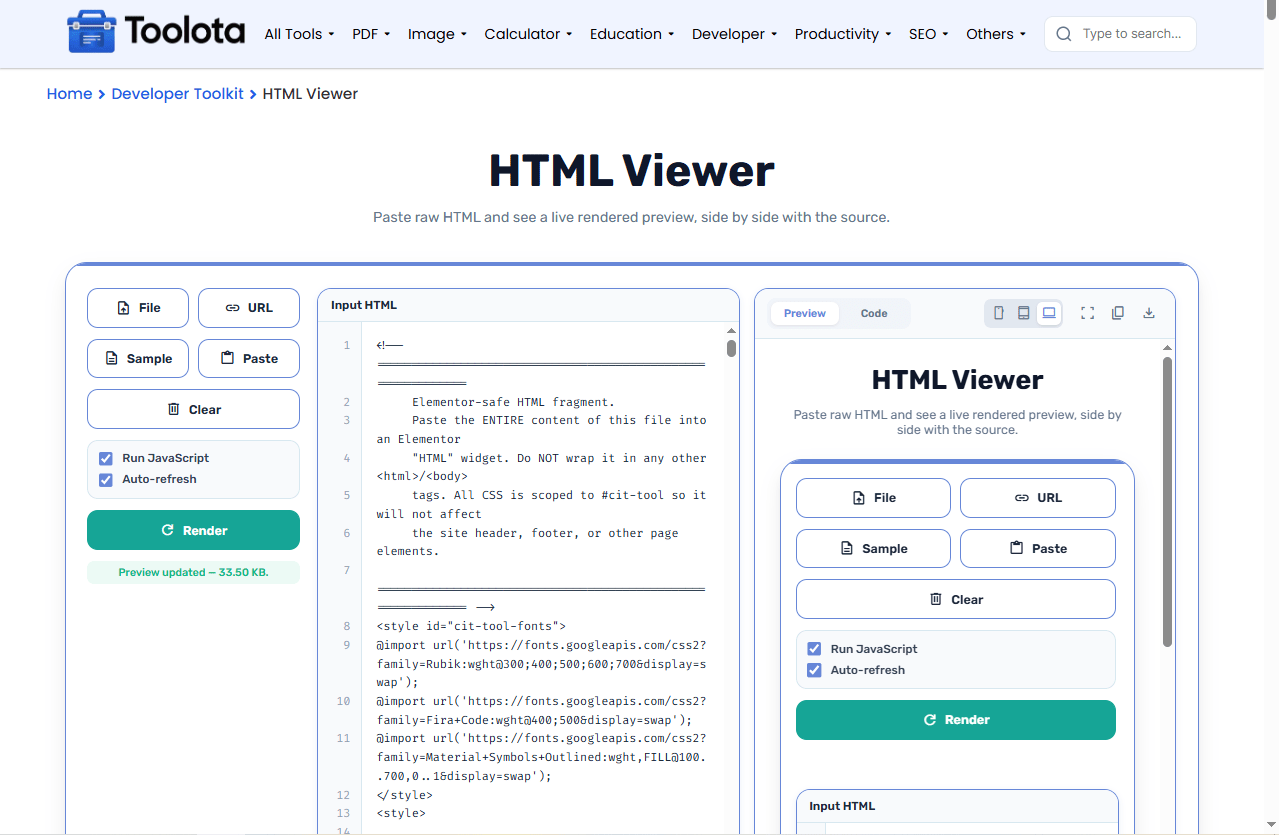This screenshot has width=1279, height=835.
Task: Expand the SEO dropdown menu
Action: pos(929,34)
